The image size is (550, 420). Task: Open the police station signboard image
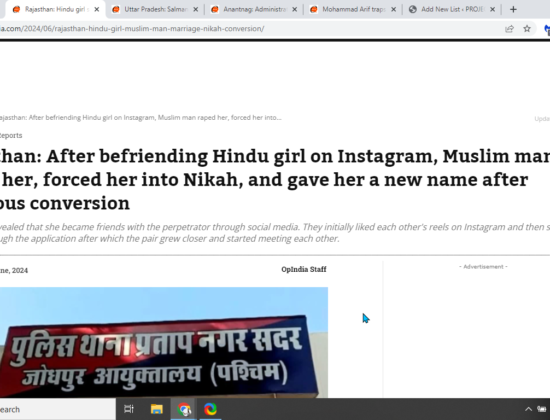[x=164, y=342]
